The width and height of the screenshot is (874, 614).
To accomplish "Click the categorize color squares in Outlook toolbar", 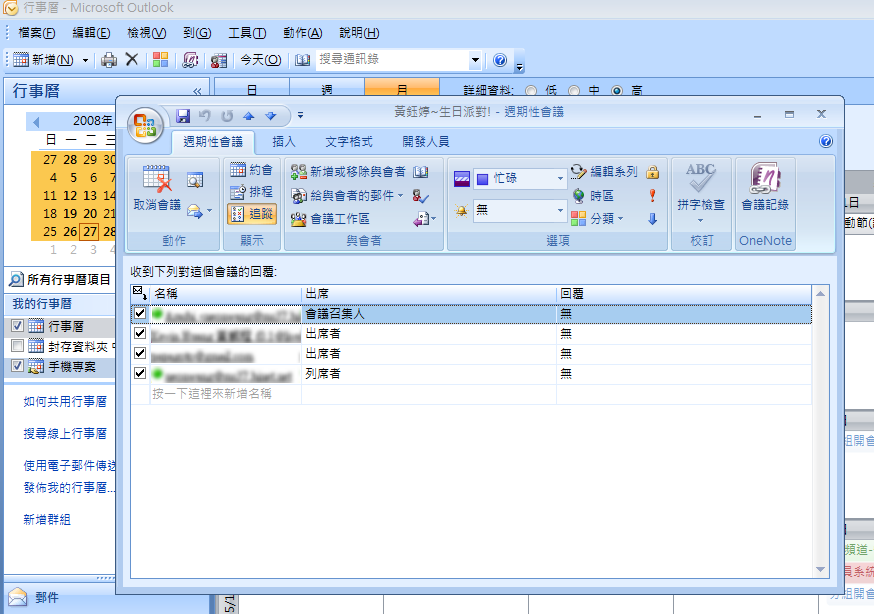I will click(x=161, y=60).
